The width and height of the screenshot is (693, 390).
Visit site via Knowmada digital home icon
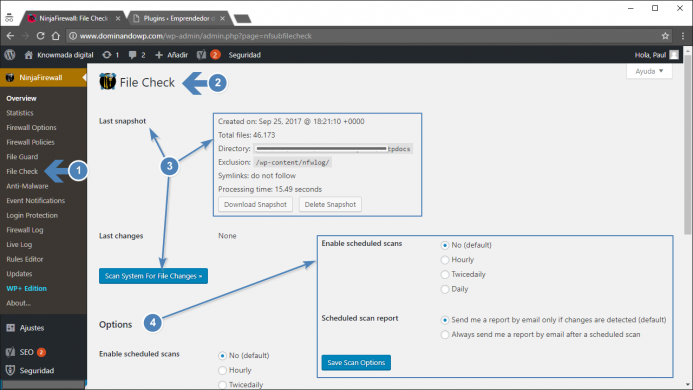click(x=29, y=55)
